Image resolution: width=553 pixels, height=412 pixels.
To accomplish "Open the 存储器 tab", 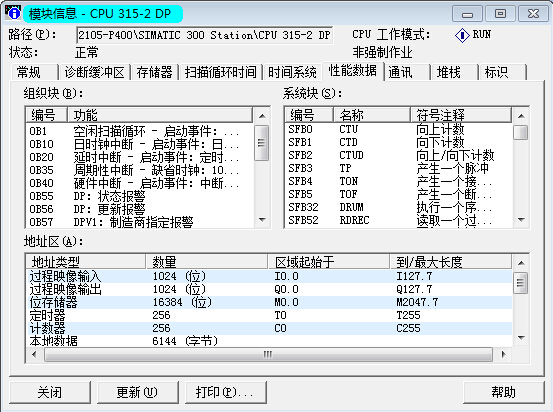I will [154, 72].
